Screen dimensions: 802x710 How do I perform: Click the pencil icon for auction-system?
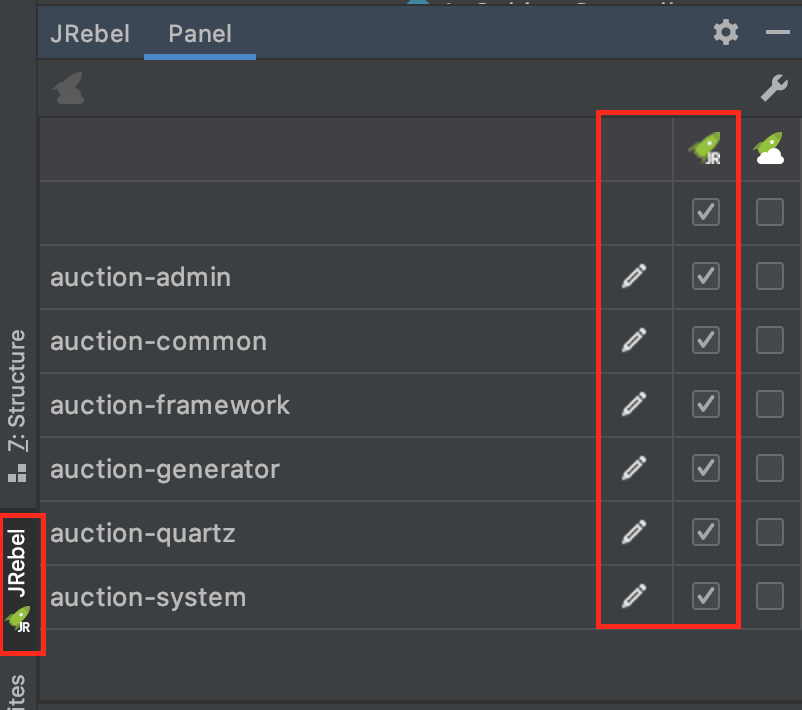(x=634, y=596)
